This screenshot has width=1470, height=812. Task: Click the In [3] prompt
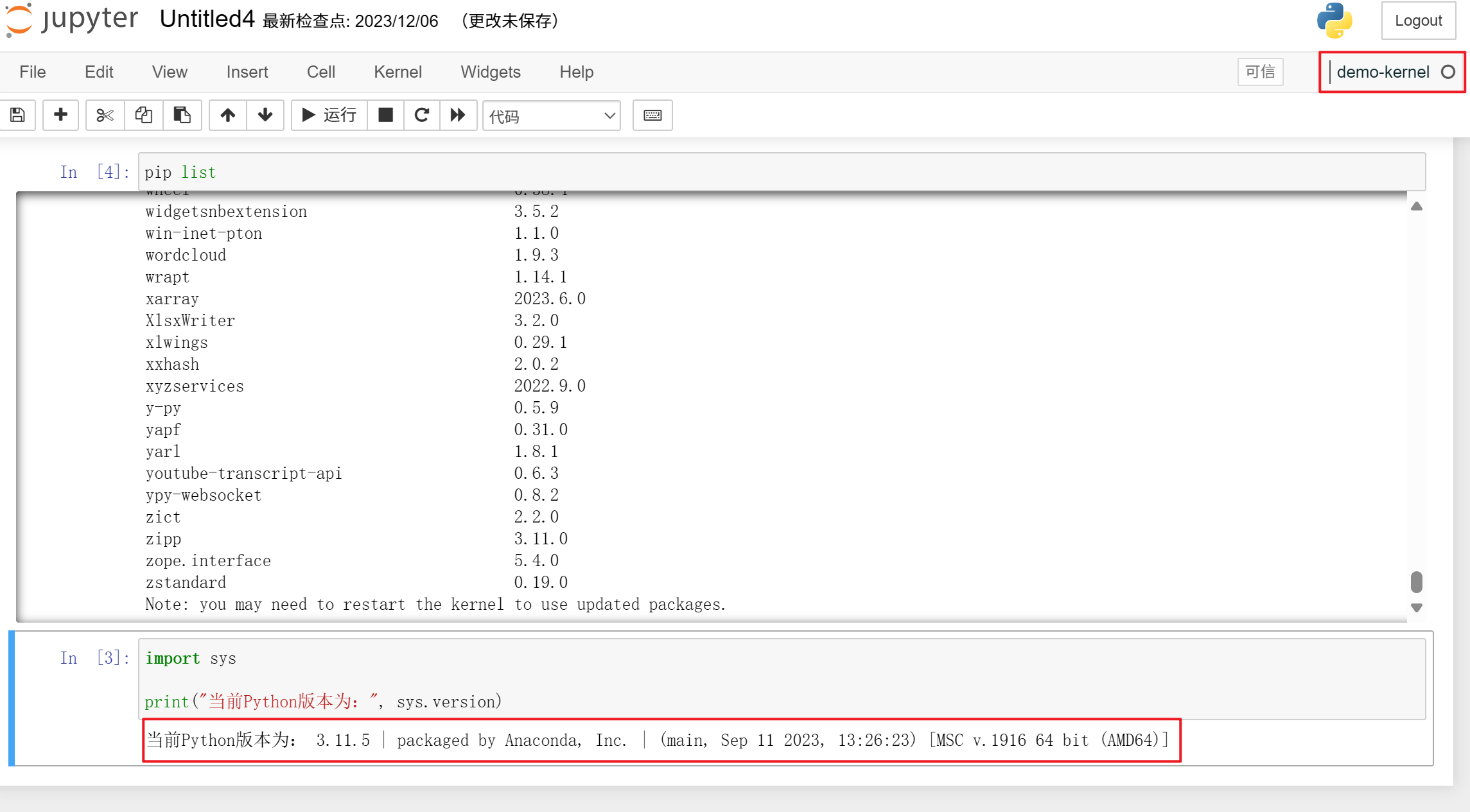(x=95, y=658)
